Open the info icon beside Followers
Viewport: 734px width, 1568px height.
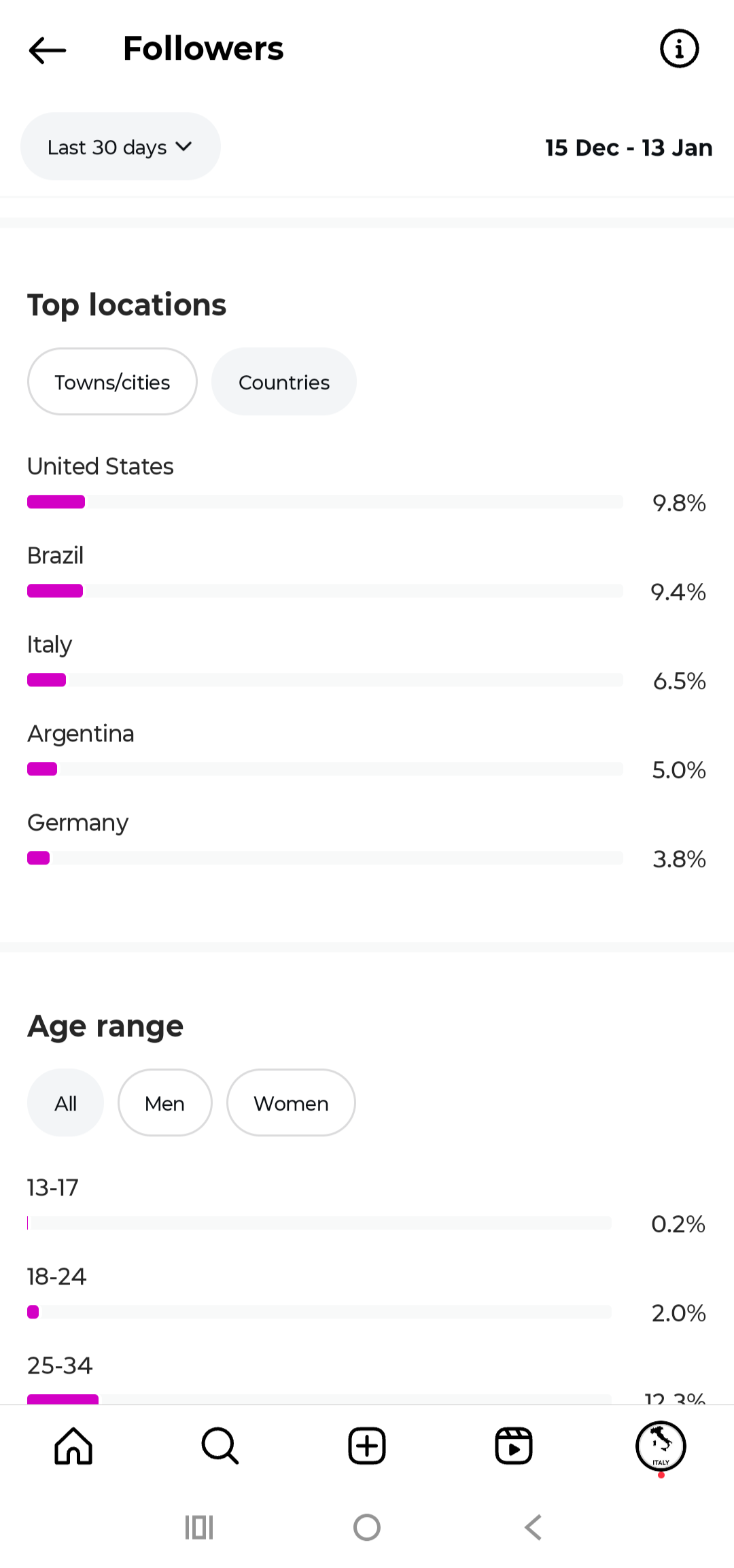[x=679, y=49]
